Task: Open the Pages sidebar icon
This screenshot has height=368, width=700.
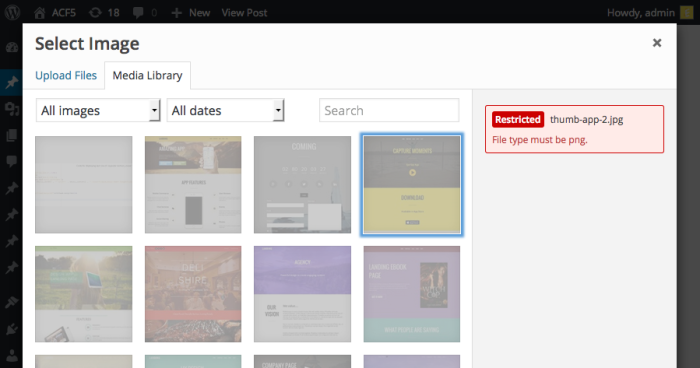Action: click(x=12, y=135)
